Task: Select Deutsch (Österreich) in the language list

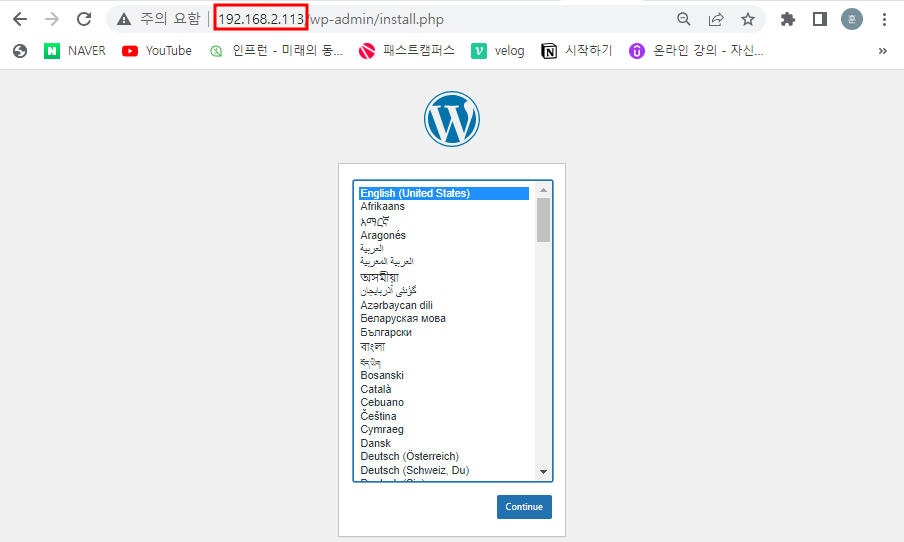Action: pyautogui.click(x=444, y=457)
